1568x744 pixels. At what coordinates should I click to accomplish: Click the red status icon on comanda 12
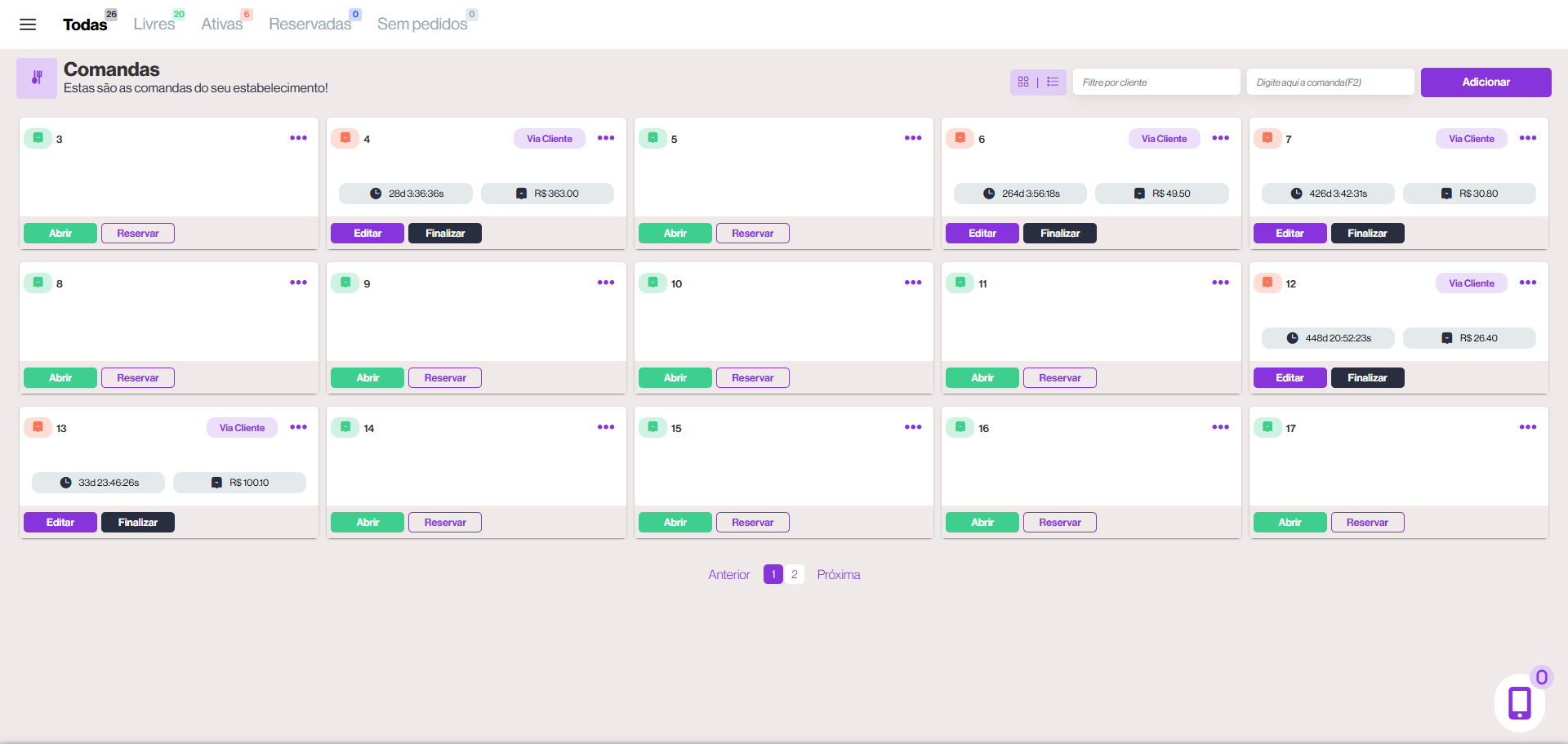1267,283
